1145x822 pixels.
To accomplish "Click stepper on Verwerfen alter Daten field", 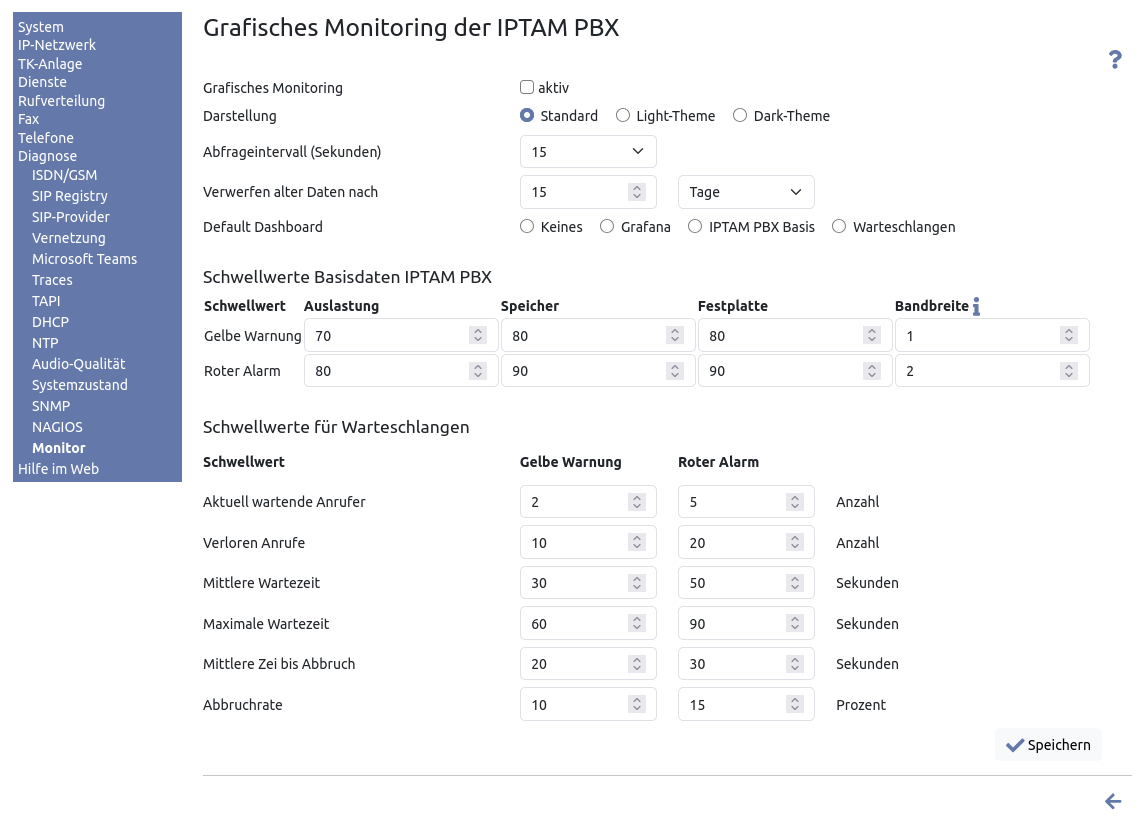I will coord(636,192).
